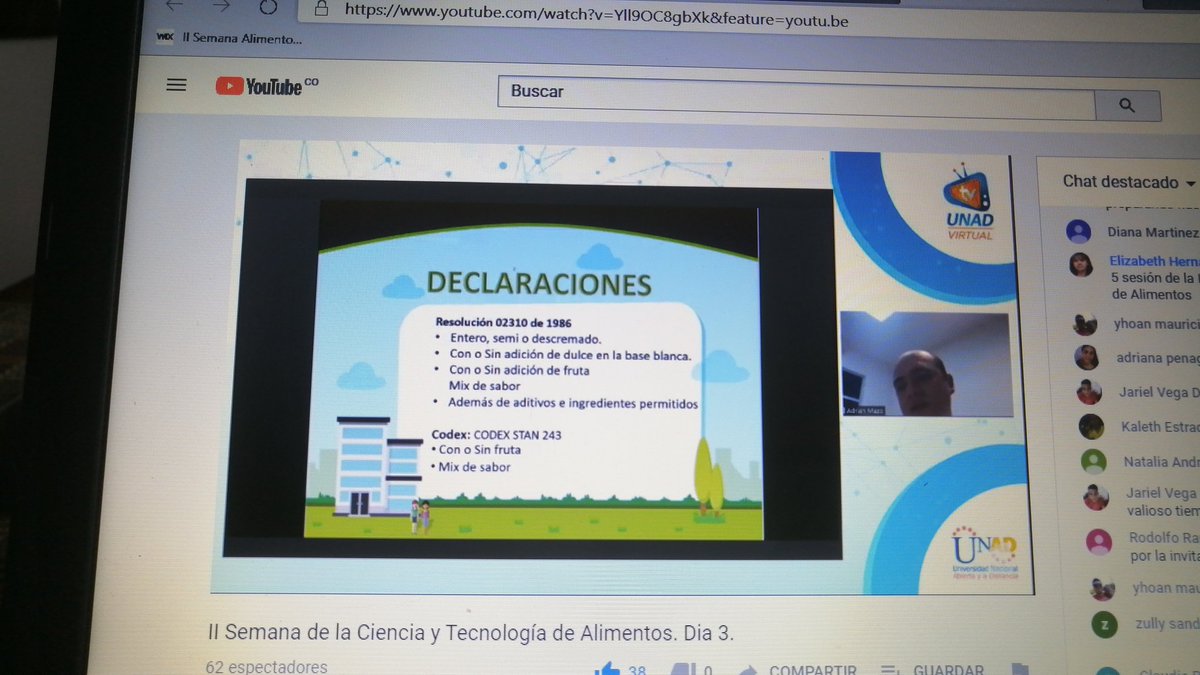Click the browser back navigation arrow
Screen dimensions: 1200x675
(x=174, y=6)
